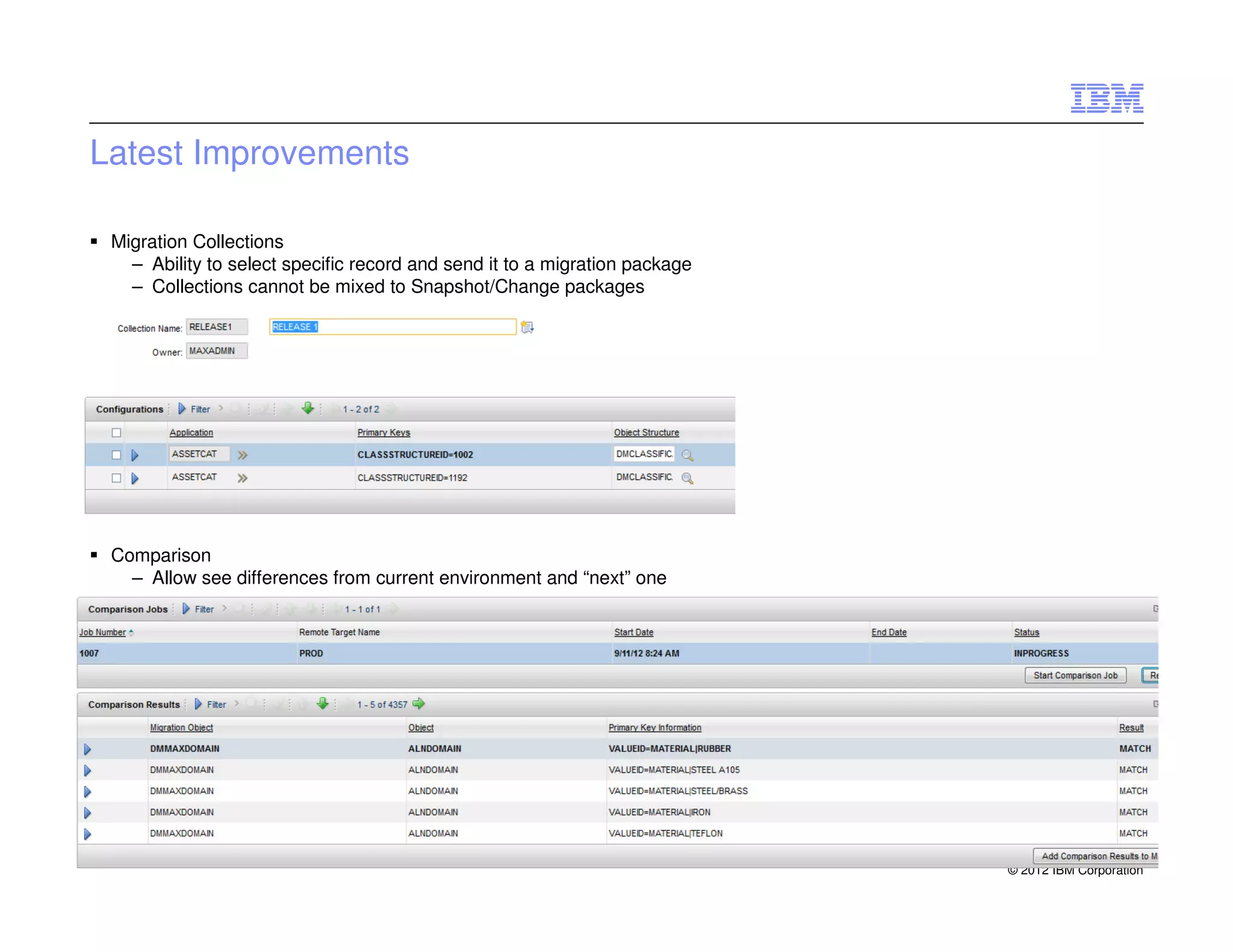The width and height of the screenshot is (1233, 952).
Task: Sort by the Object Structure column header
Action: click(x=646, y=433)
